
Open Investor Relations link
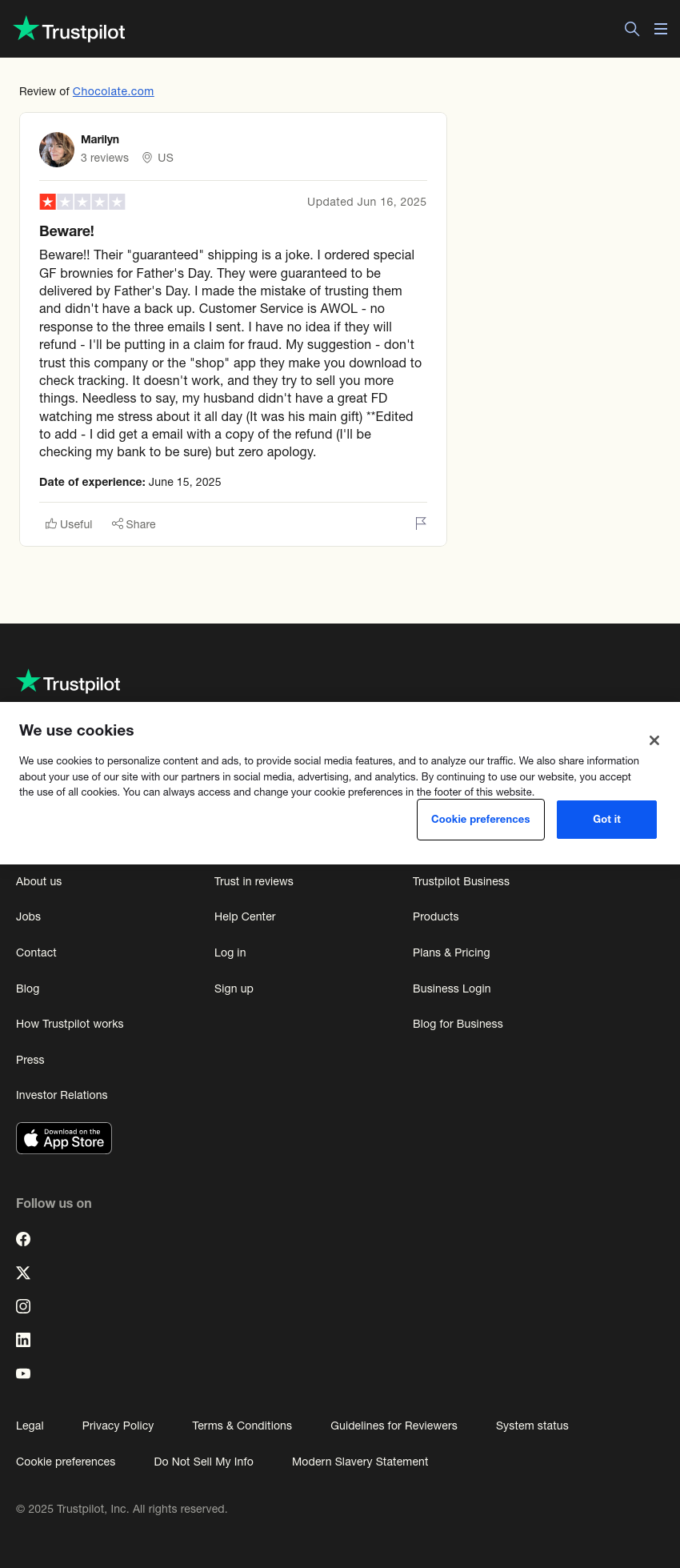62,1095
